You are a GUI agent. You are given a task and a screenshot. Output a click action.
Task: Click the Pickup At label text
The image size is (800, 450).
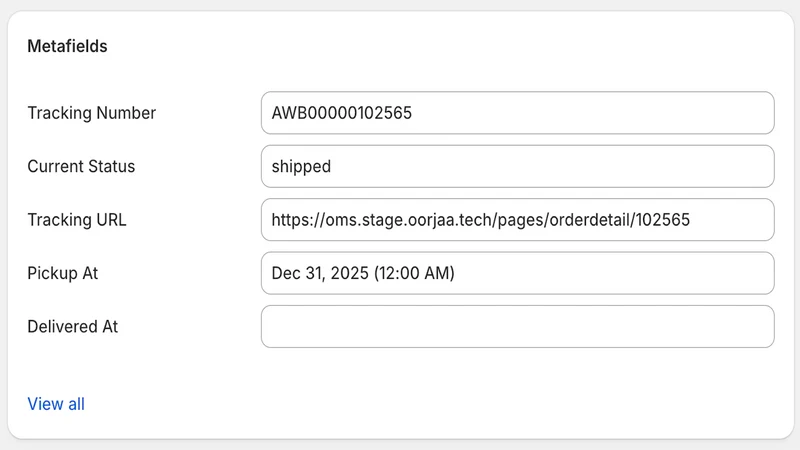click(x=63, y=273)
